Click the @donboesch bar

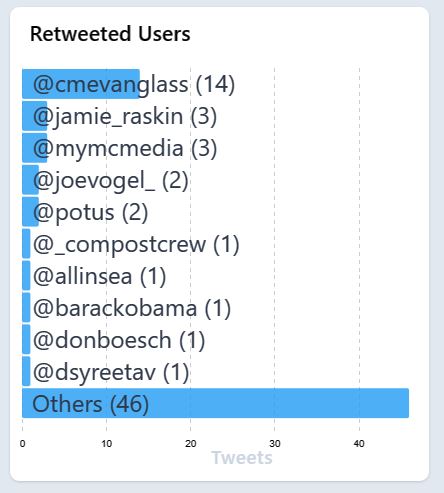click(x=26, y=340)
